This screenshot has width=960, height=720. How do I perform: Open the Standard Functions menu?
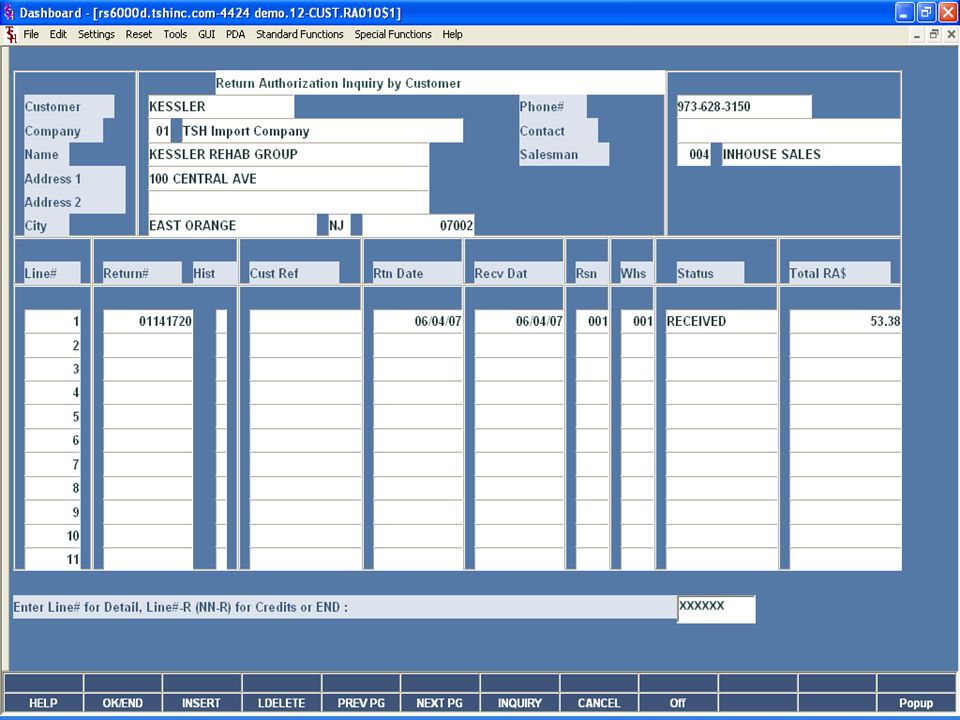tap(299, 34)
